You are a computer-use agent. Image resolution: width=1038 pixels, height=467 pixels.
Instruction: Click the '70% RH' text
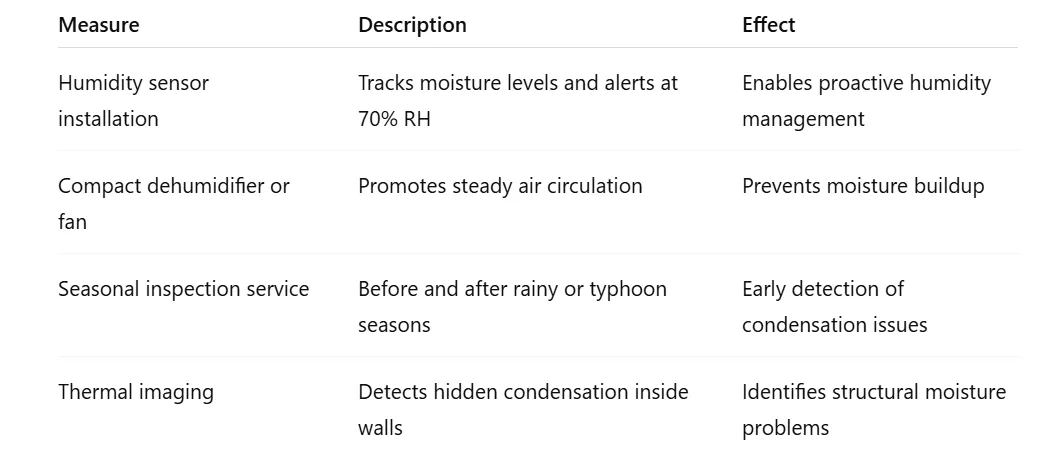pos(396,119)
